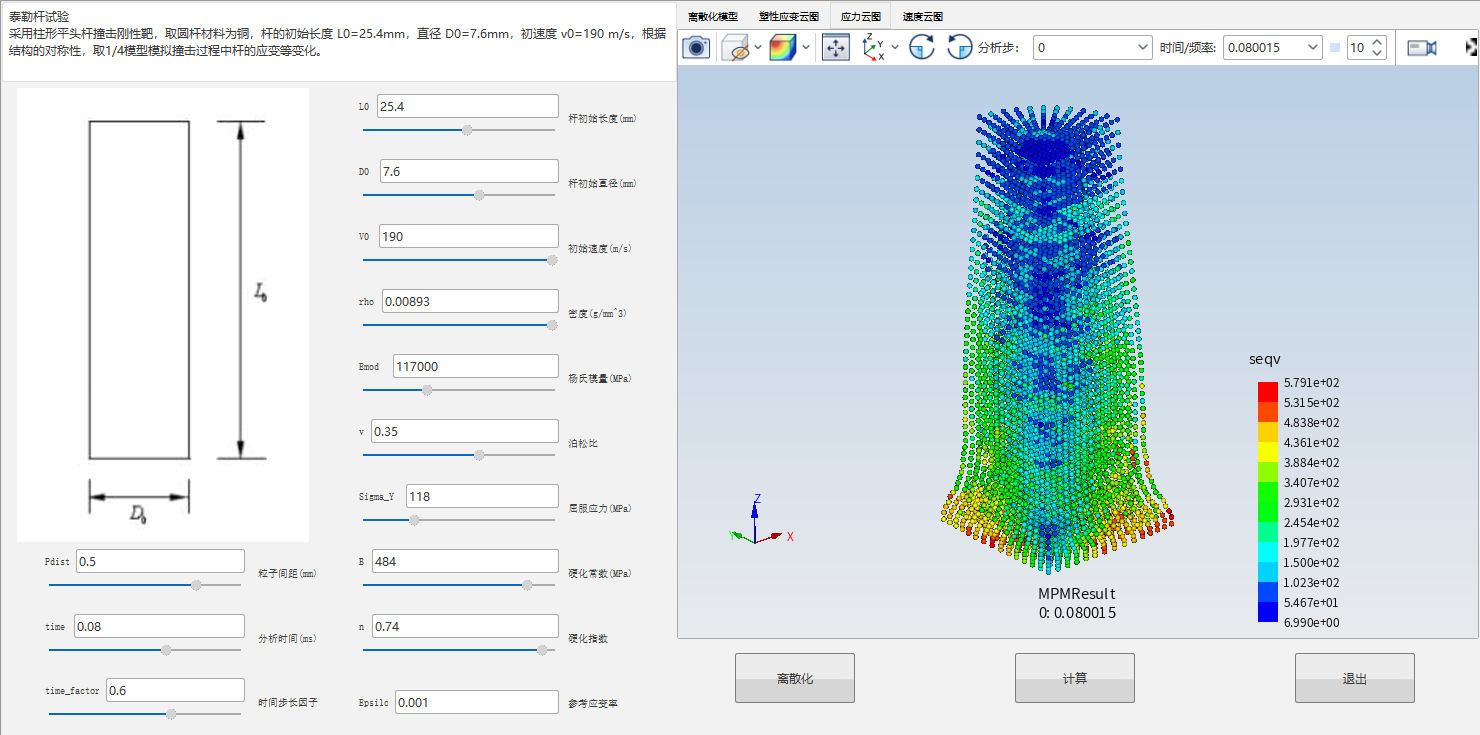Click the hardening constant B input field
1480x735 pixels.
pos(464,561)
